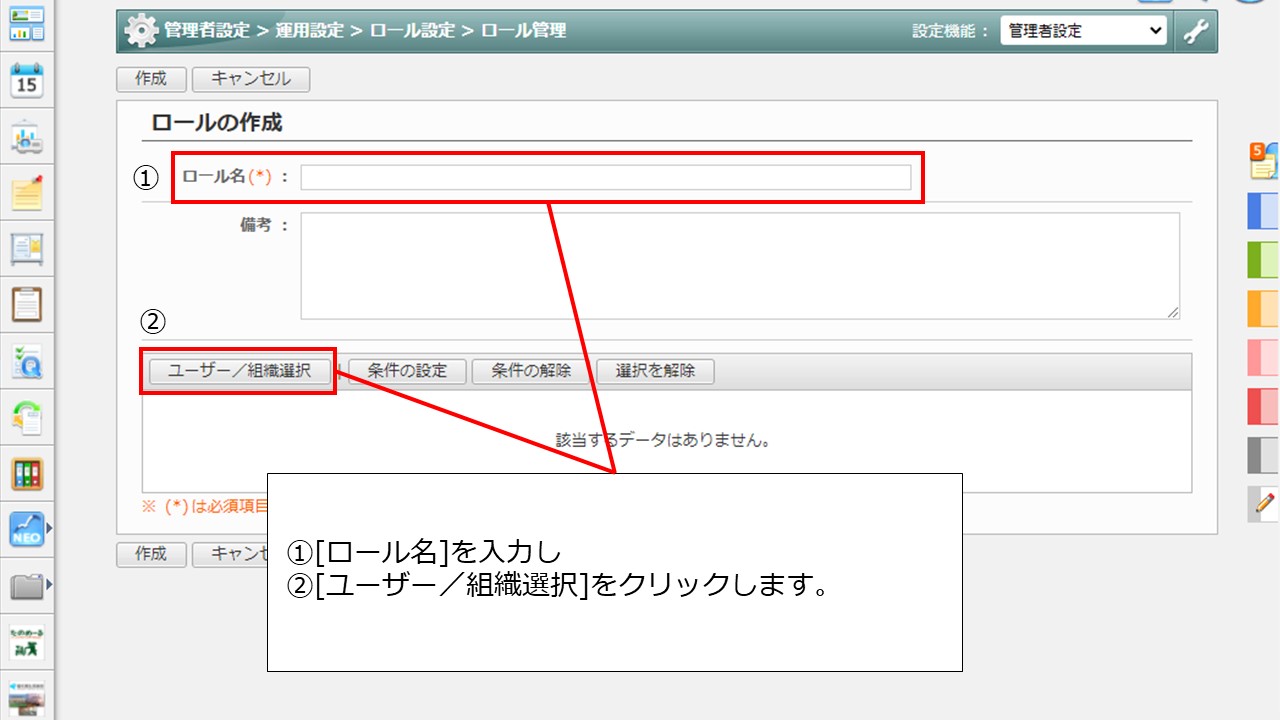Click the ユーザー／組織選択 button
Viewport: 1280px width, 720px height.
point(238,371)
